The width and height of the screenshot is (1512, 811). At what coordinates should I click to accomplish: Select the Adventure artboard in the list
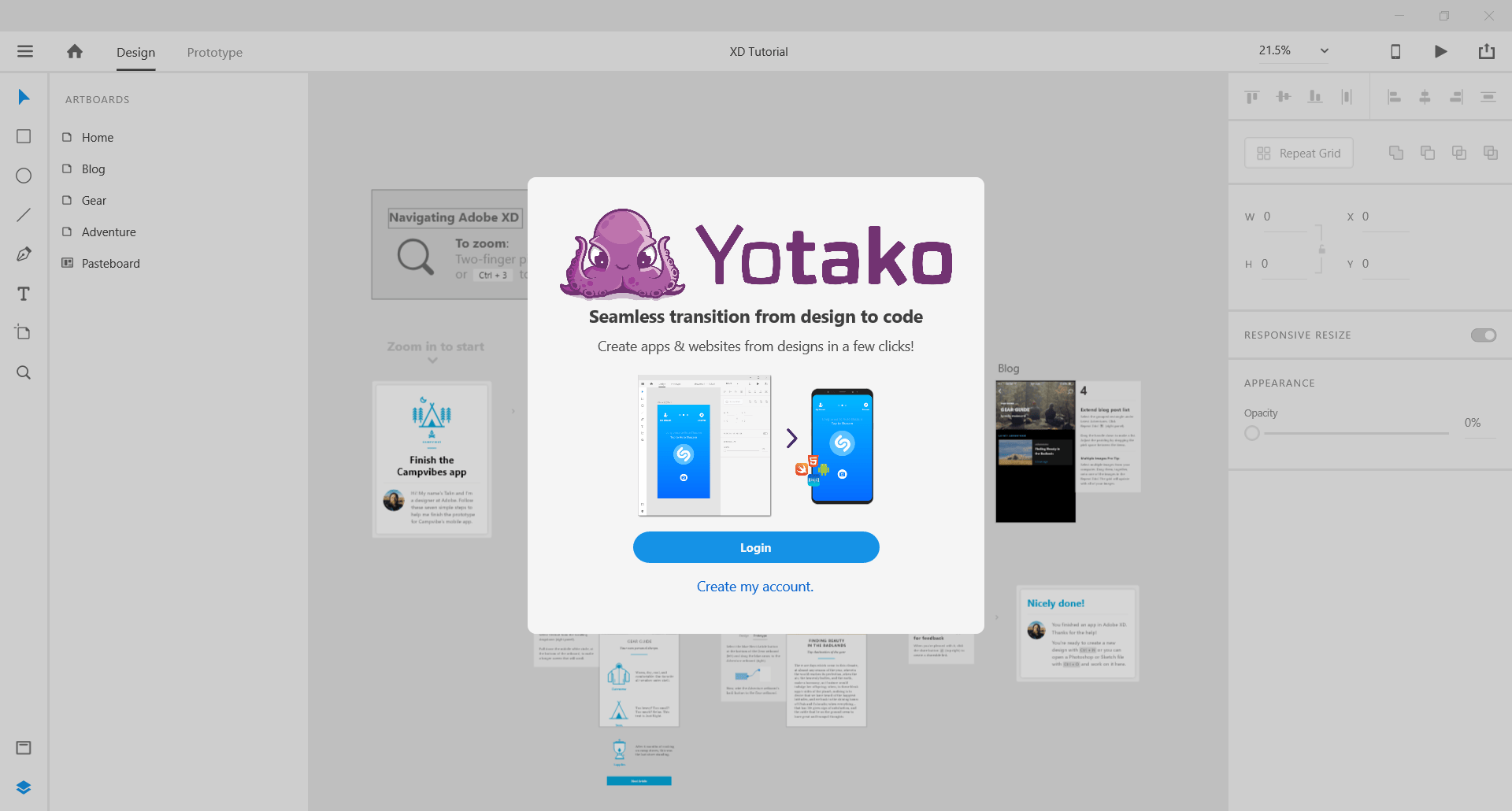click(109, 231)
